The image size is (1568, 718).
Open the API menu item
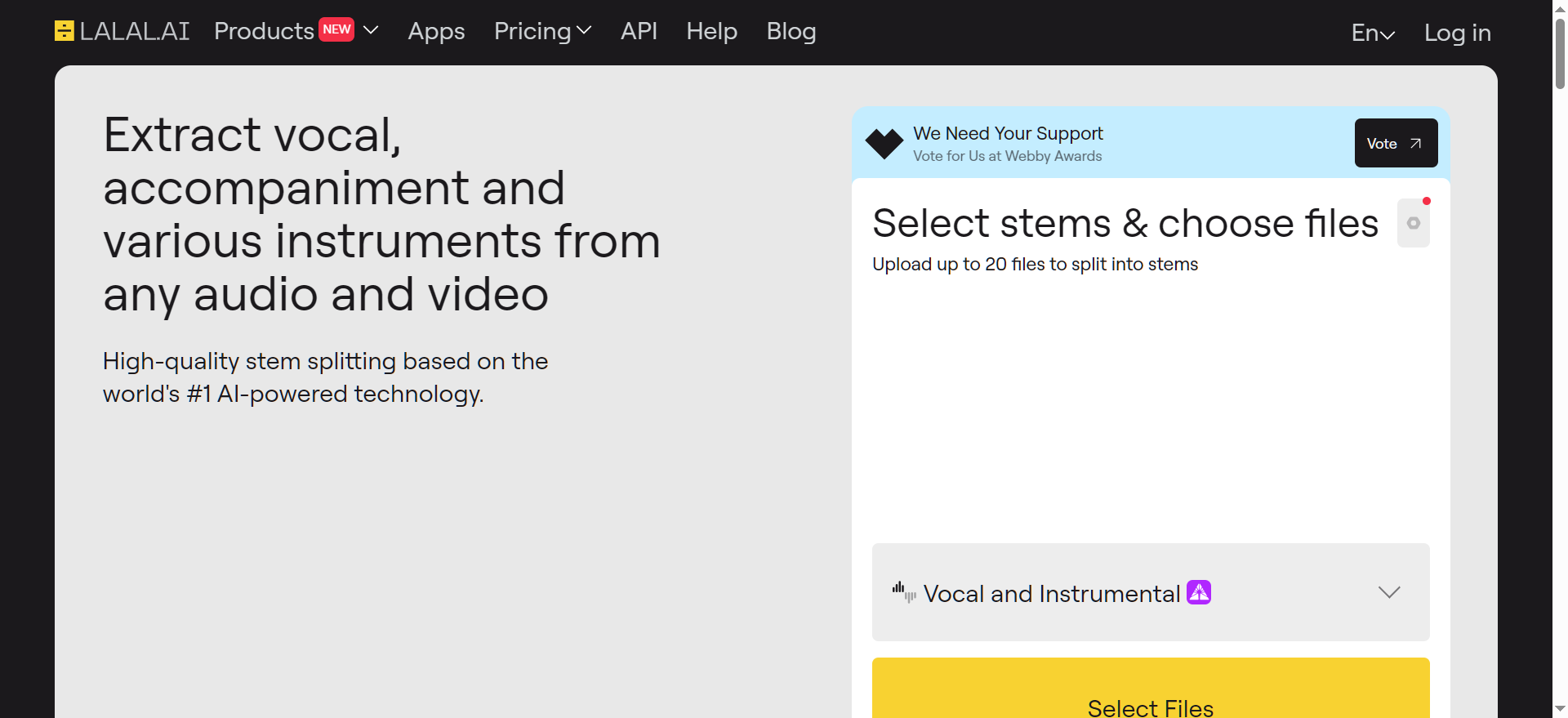coord(639,31)
